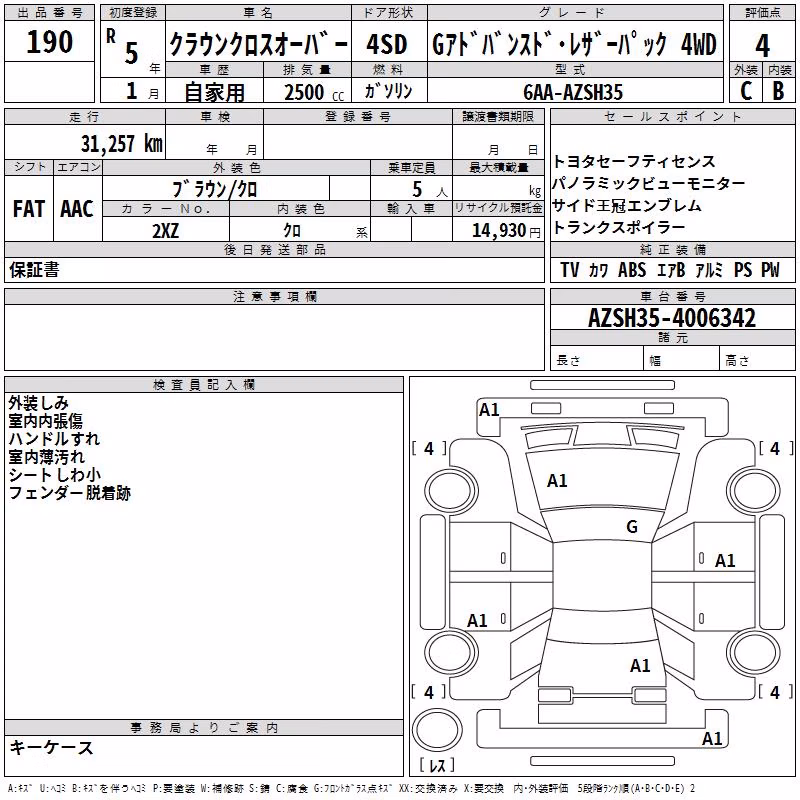Click the lot number 190

coord(49,42)
